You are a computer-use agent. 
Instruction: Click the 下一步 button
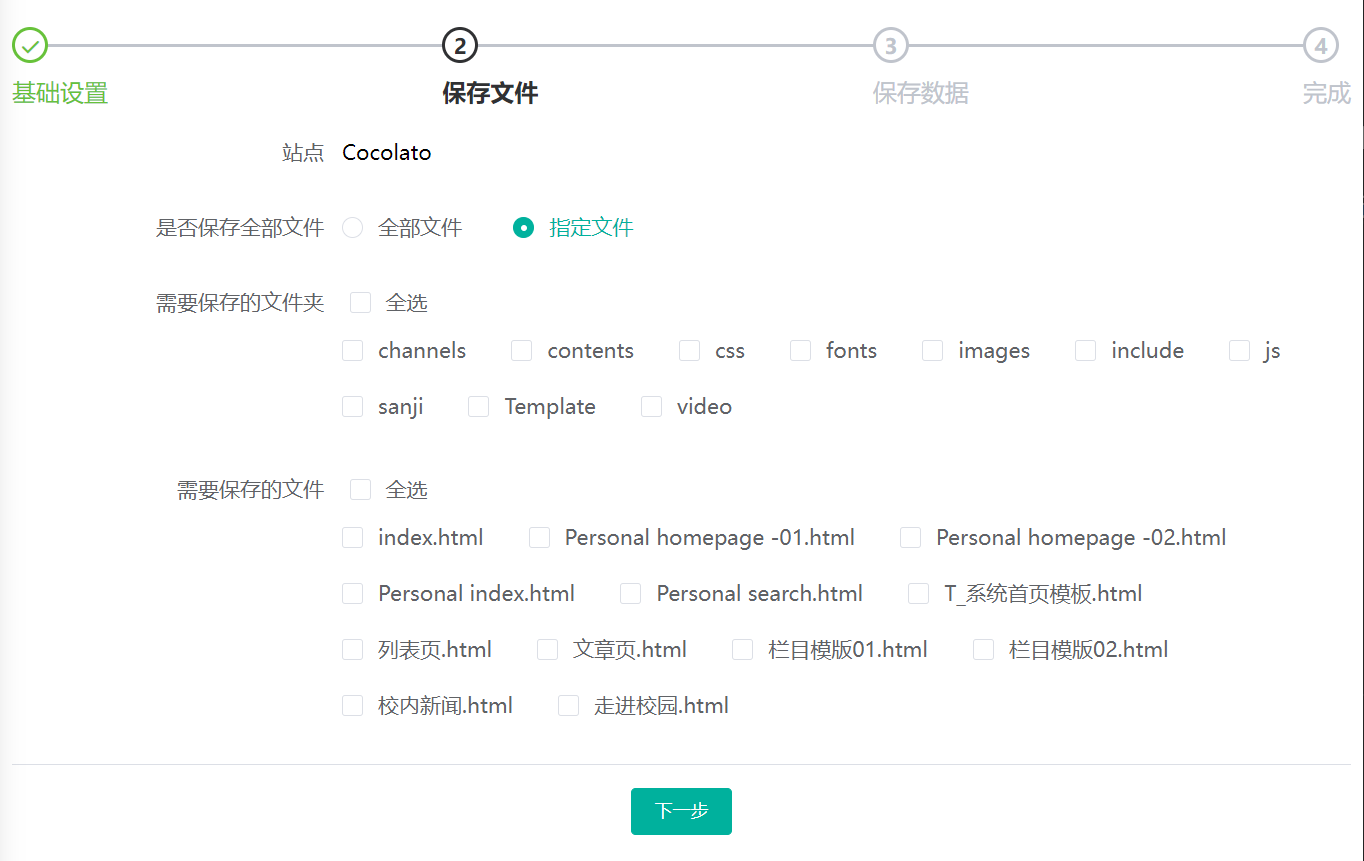[x=681, y=811]
